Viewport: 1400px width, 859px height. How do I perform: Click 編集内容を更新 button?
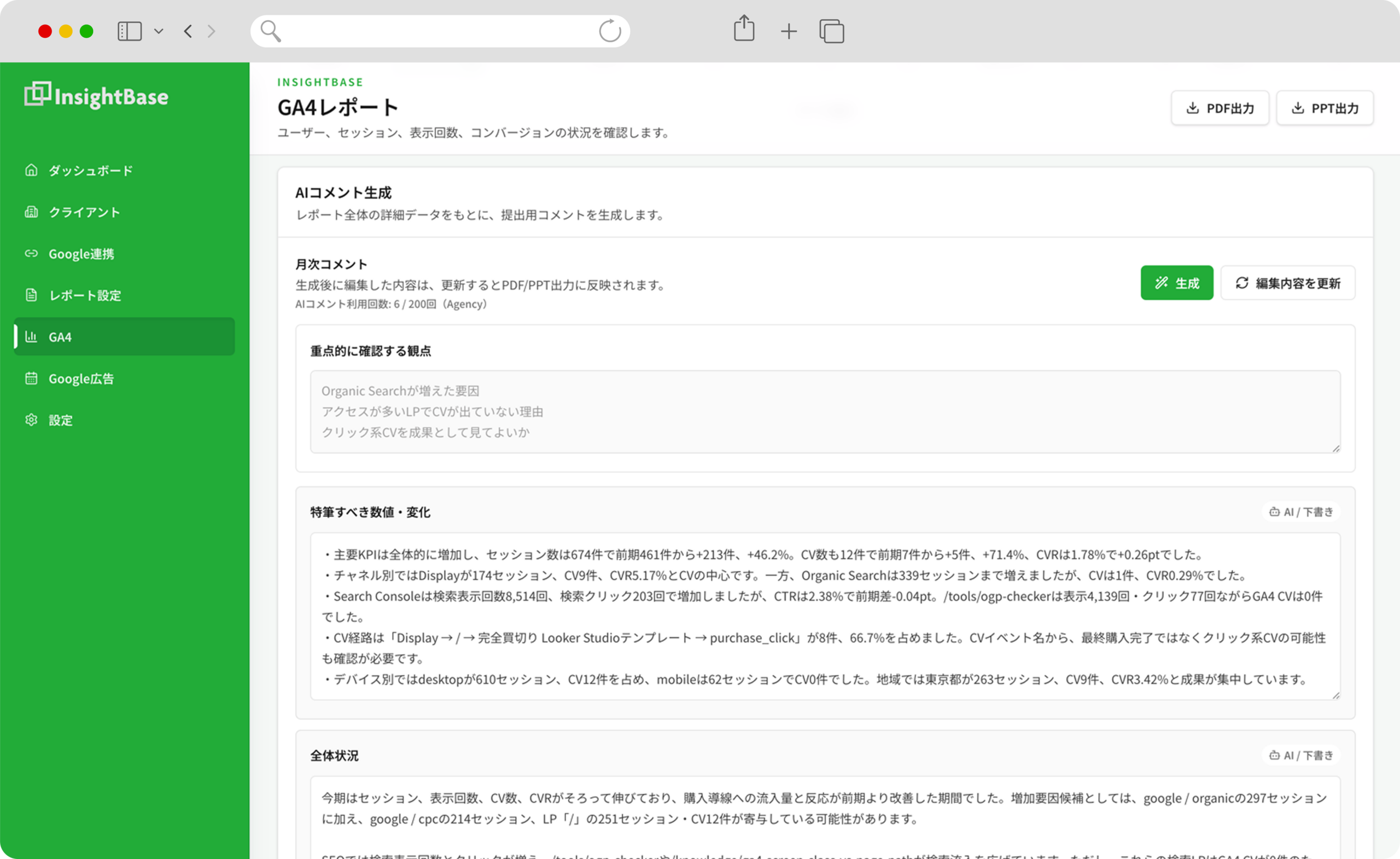1288,282
